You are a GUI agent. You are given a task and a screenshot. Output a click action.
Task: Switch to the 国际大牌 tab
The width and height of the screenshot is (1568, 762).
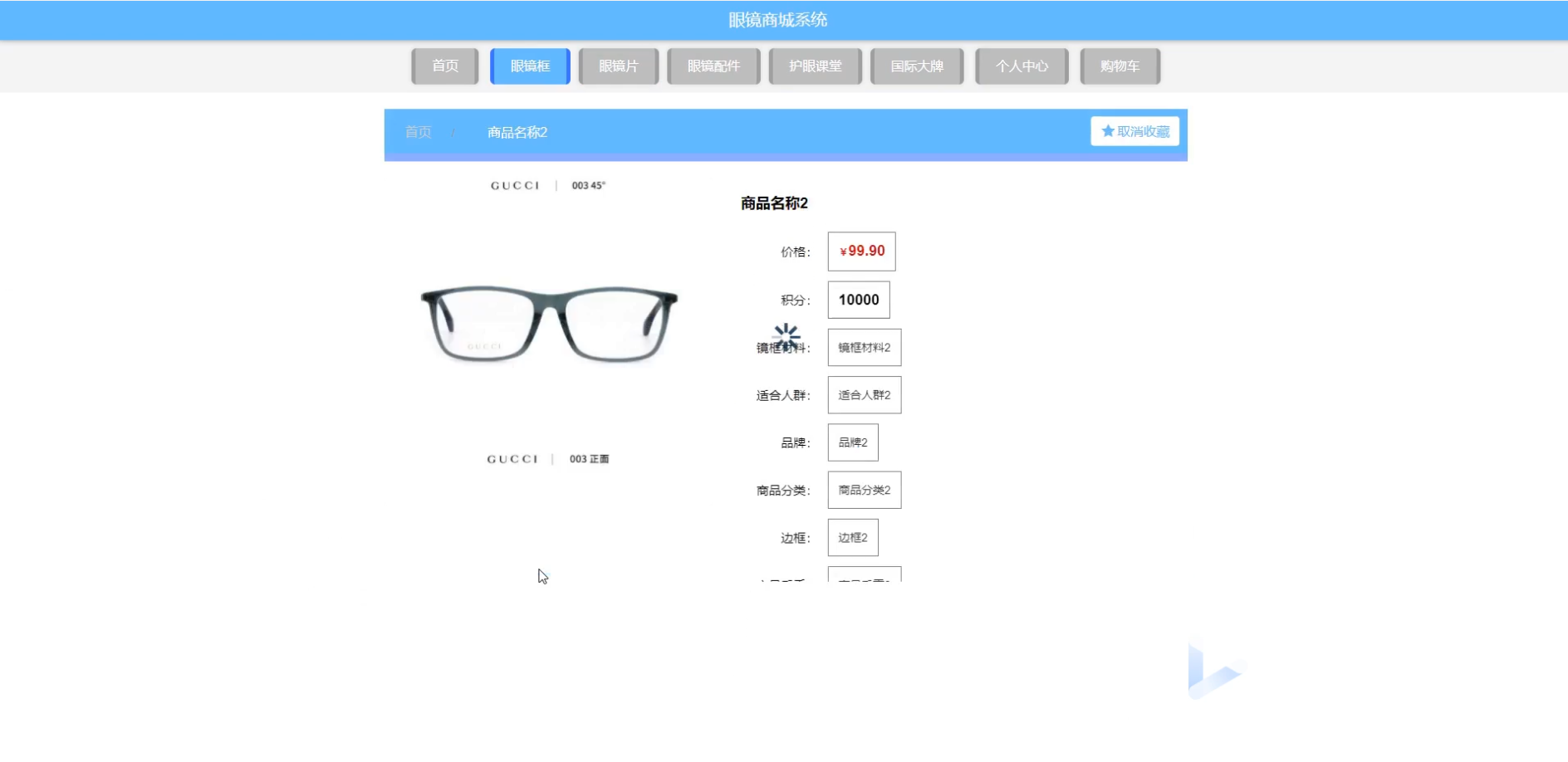pos(917,66)
